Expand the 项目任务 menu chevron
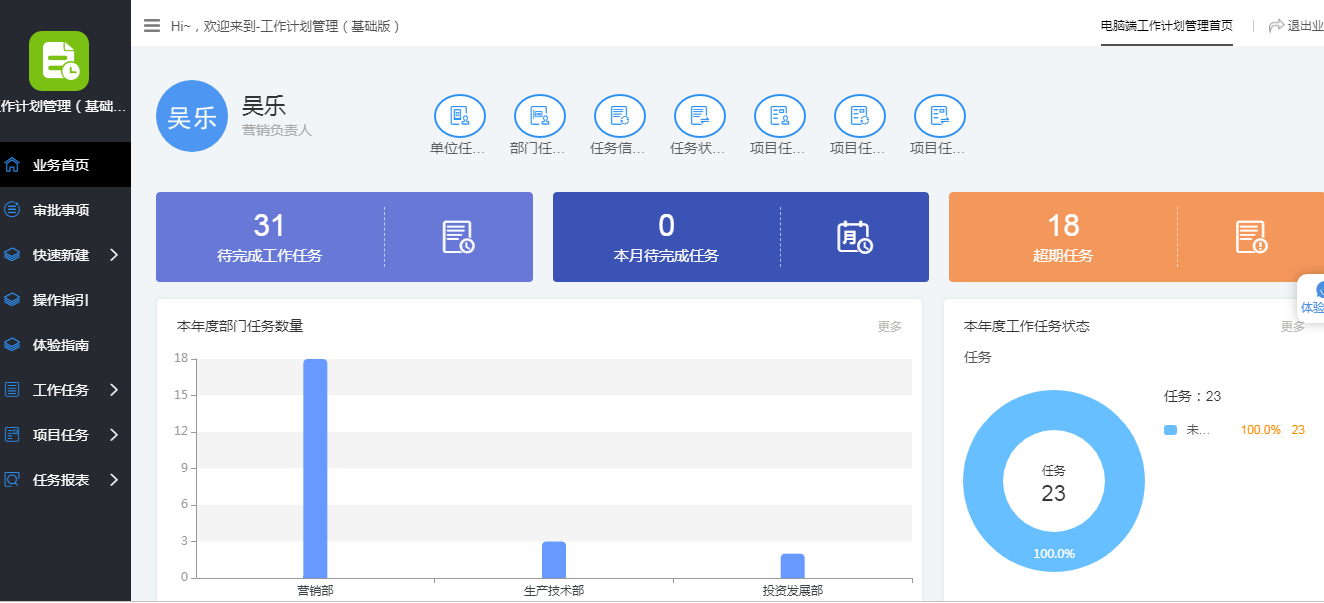 tap(114, 435)
